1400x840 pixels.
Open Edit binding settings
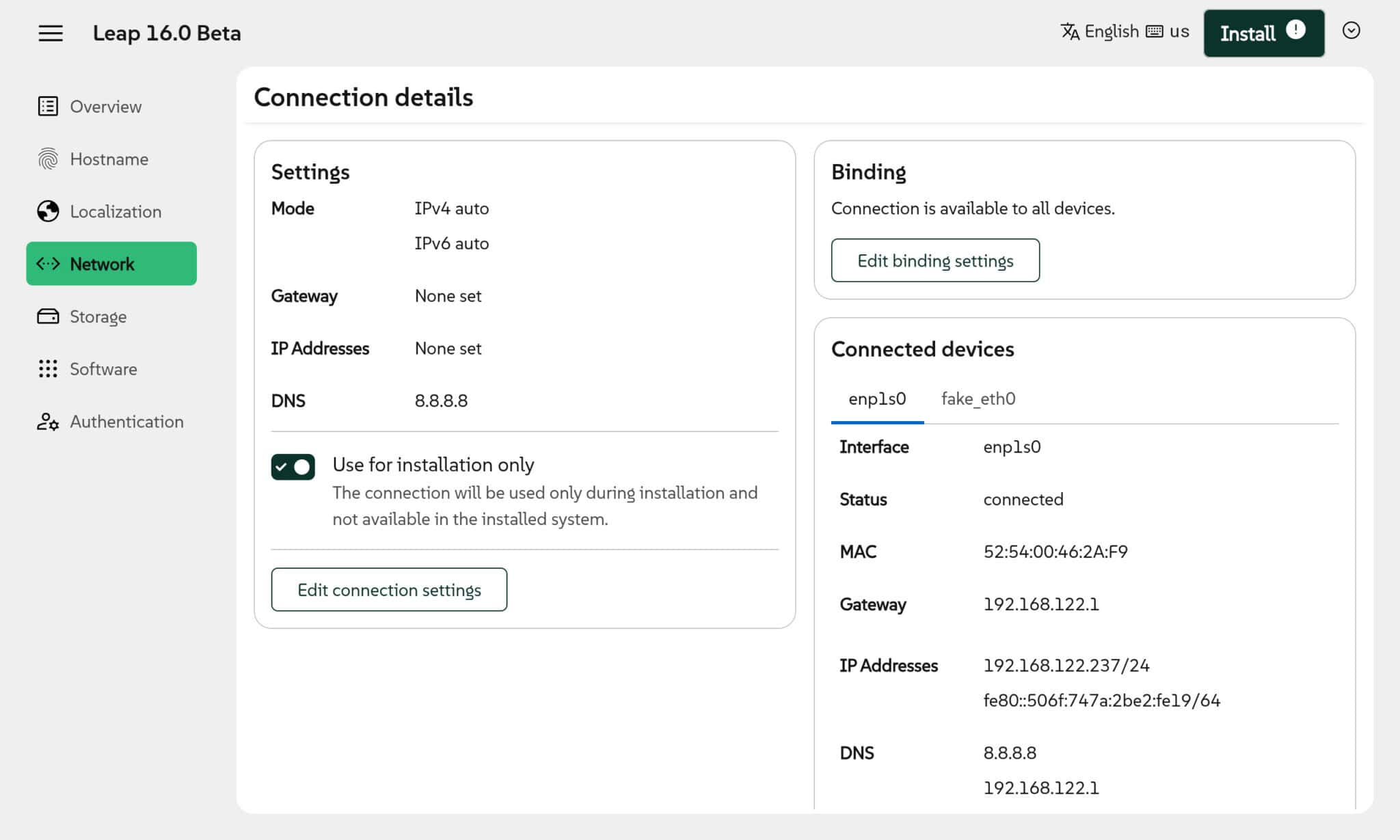(x=935, y=260)
